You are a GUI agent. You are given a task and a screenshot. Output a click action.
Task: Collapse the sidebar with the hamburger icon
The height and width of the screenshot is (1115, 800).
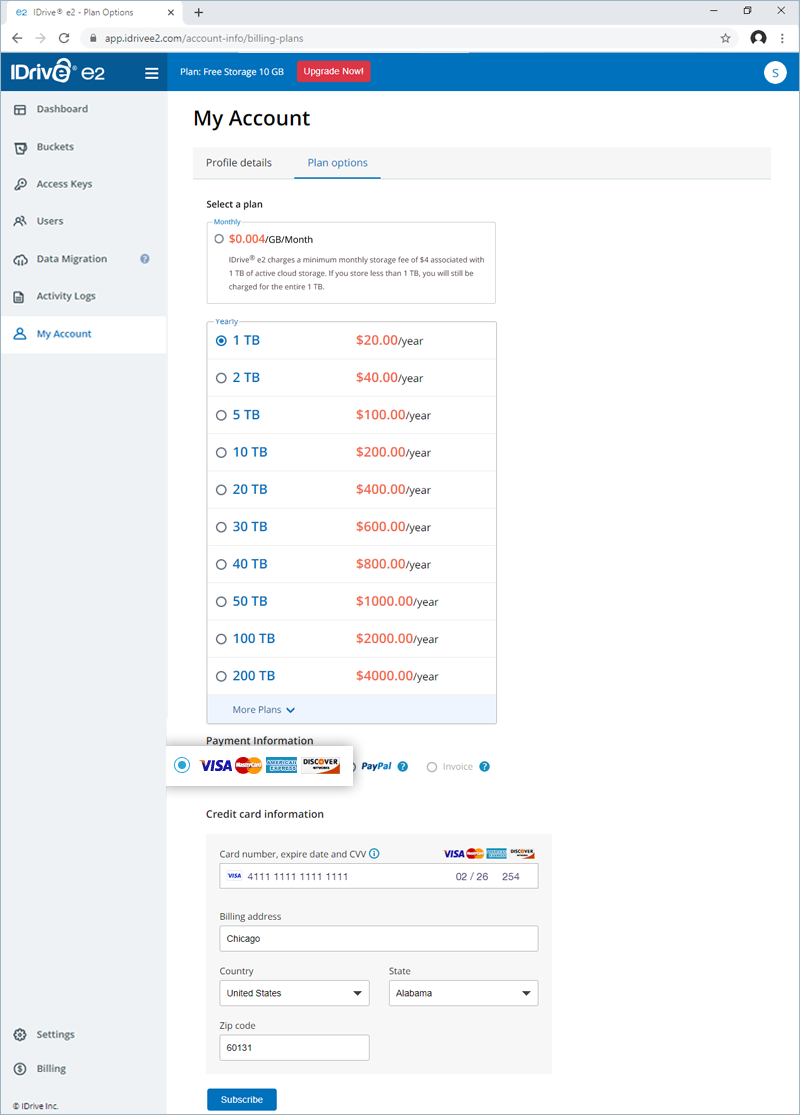coord(151,72)
